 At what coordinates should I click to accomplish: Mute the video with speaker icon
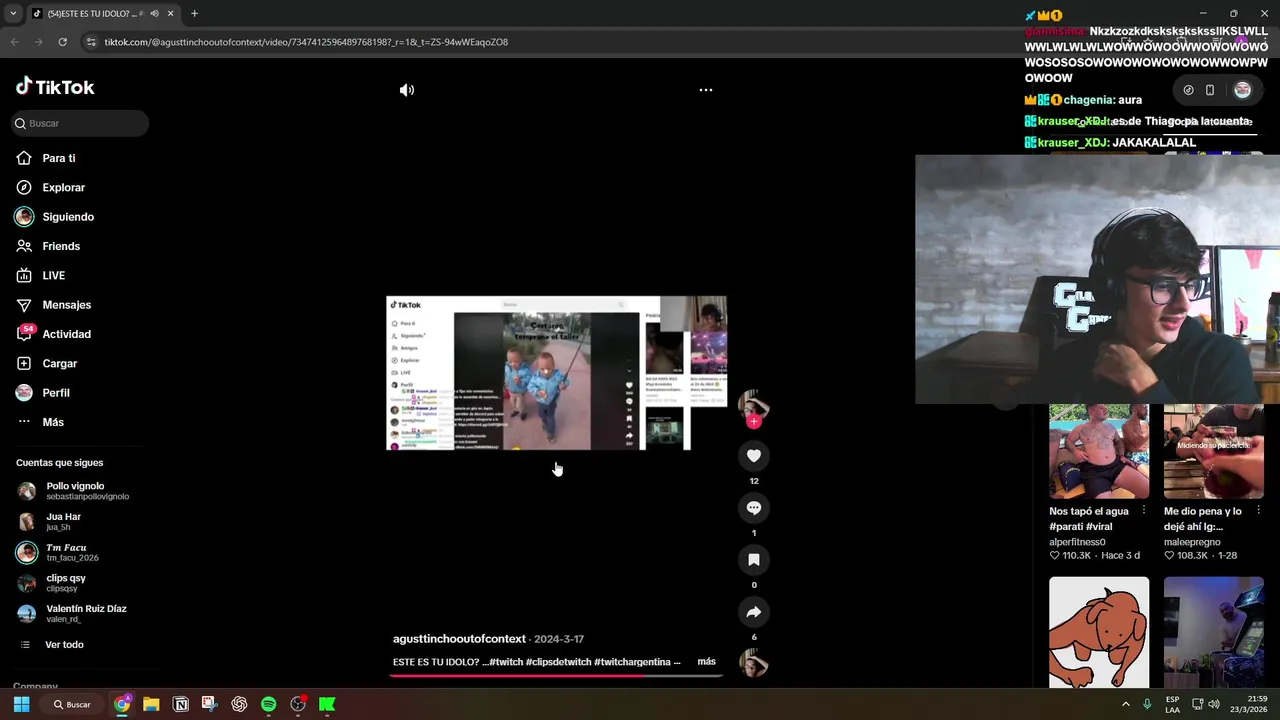pos(407,90)
